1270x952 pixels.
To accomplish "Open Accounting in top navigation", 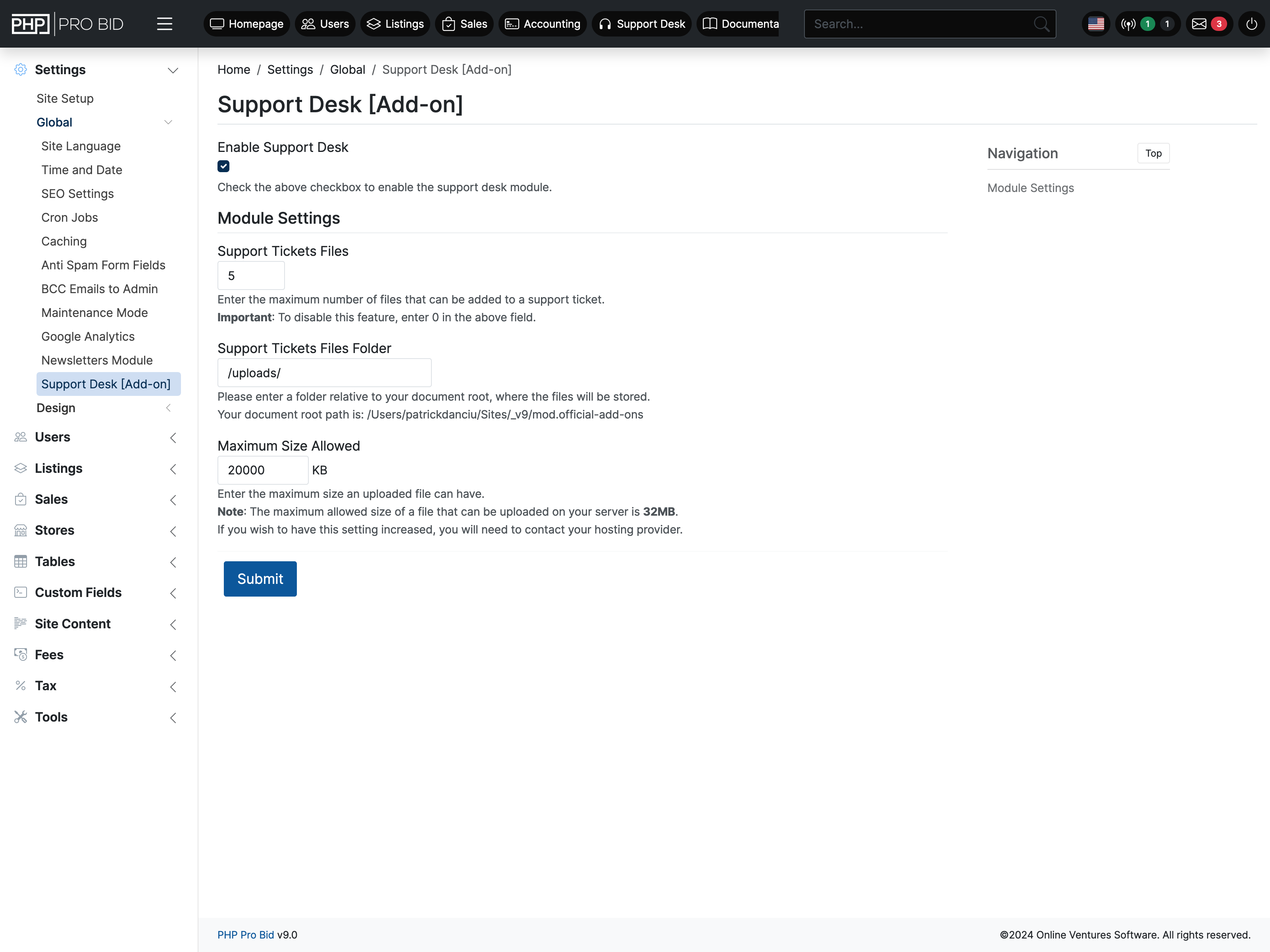I will click(x=543, y=24).
